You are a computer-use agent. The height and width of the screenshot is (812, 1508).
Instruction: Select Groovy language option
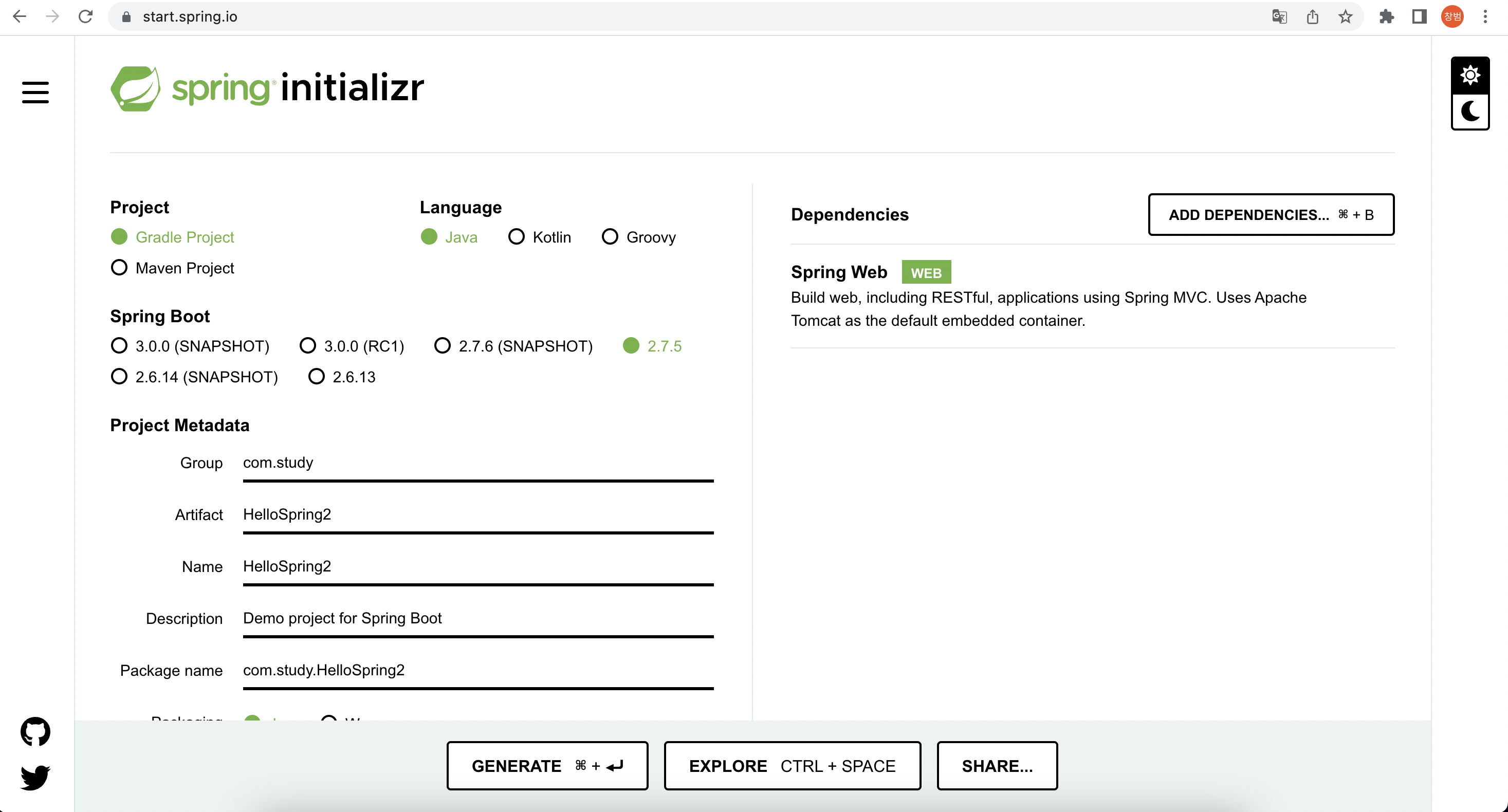[610, 236]
